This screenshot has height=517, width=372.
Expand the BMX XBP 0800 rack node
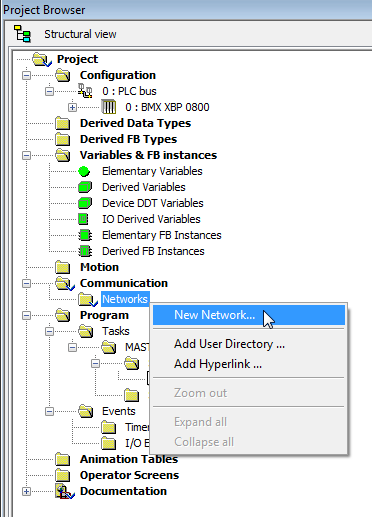(72, 107)
